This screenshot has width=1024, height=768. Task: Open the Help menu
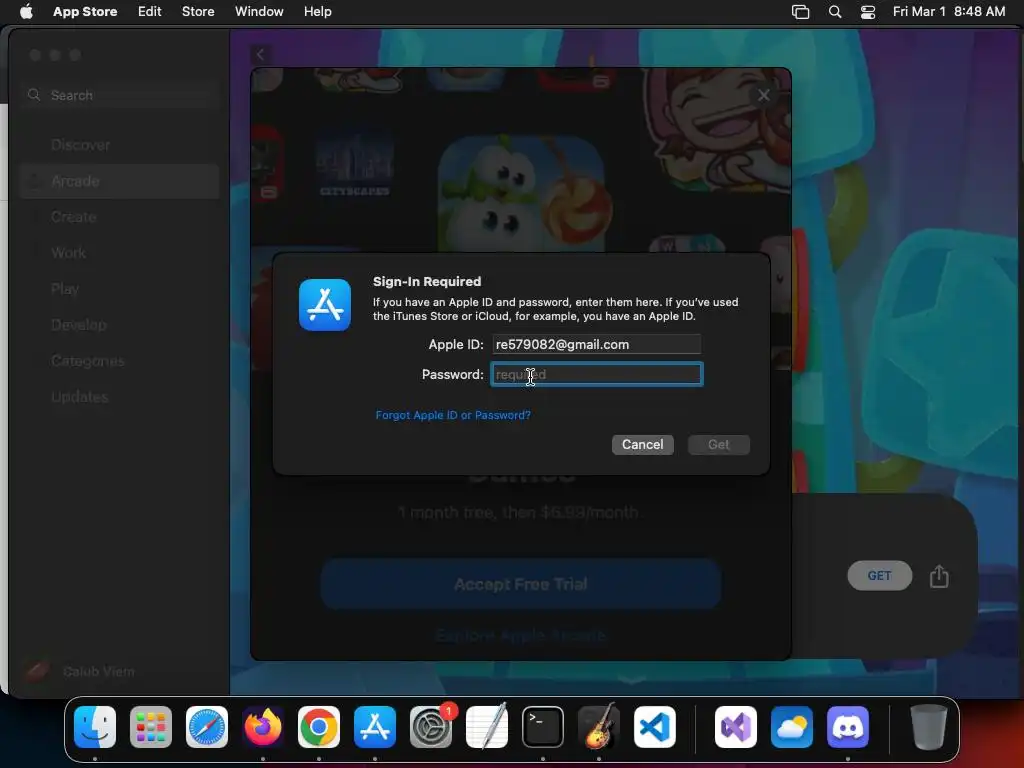pos(317,11)
